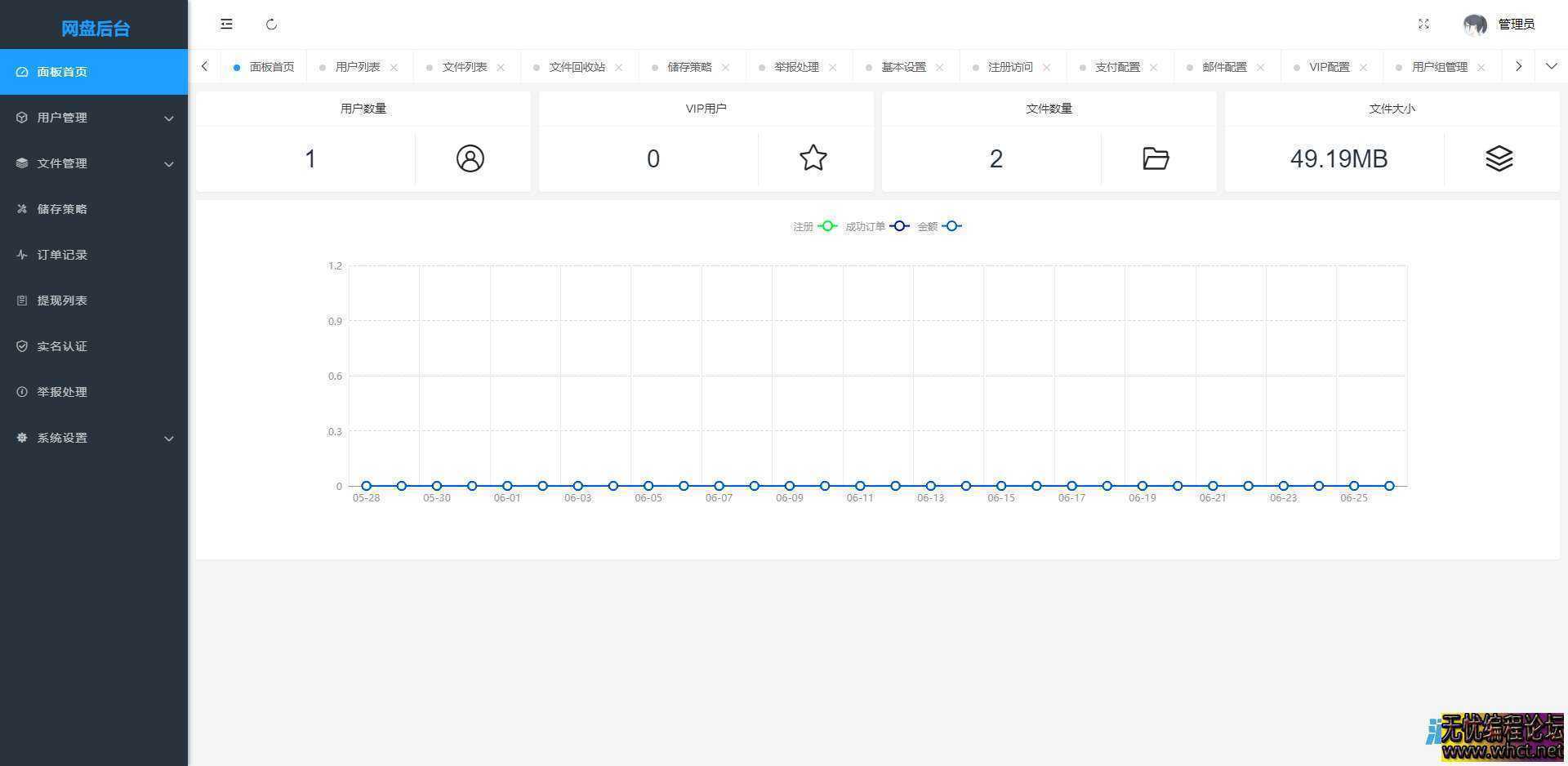This screenshot has height=766, width=1568.
Task: Click the layers icon on 文件大小 card
Action: (1499, 158)
